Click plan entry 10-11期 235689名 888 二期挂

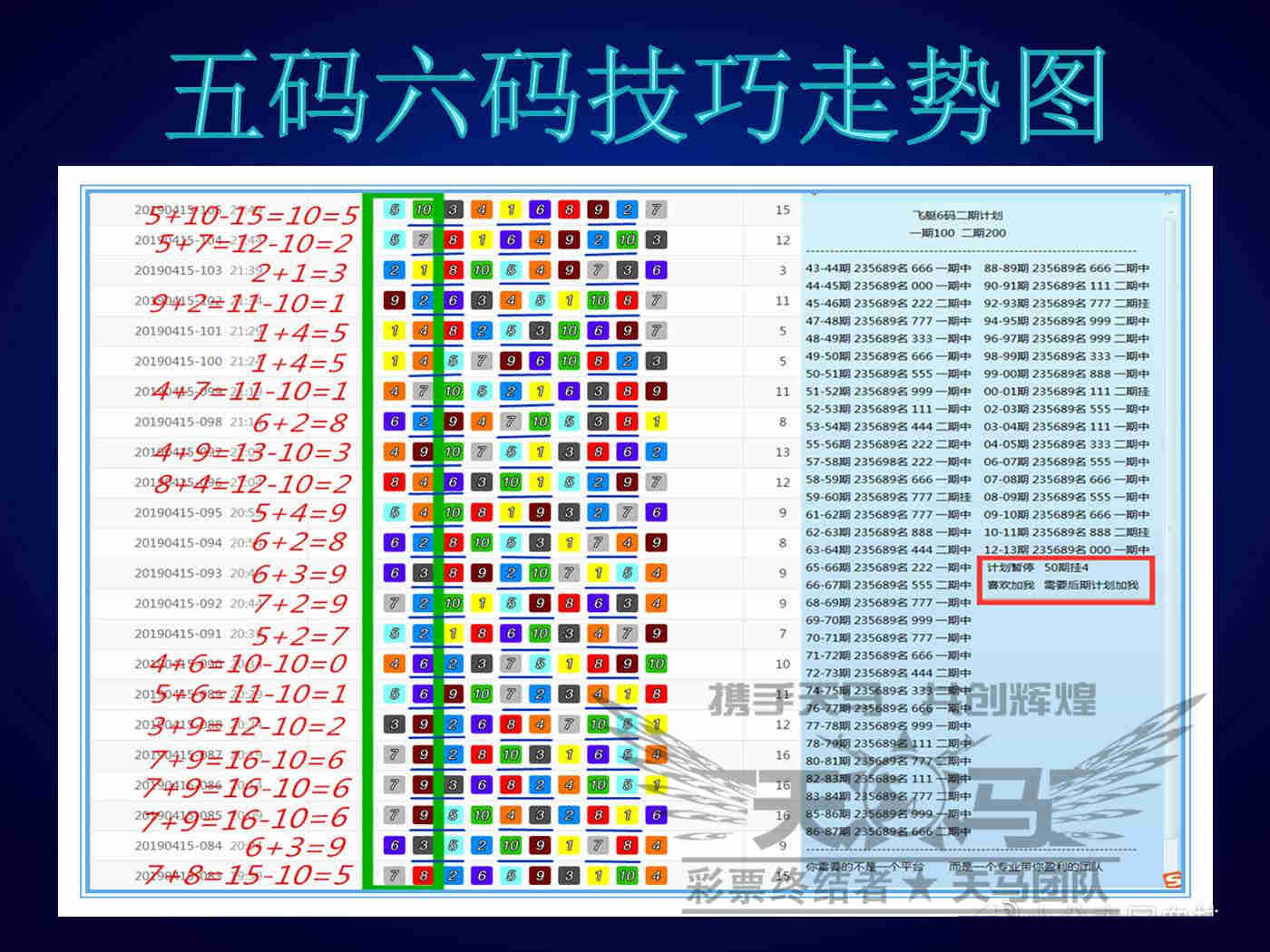(1066, 532)
